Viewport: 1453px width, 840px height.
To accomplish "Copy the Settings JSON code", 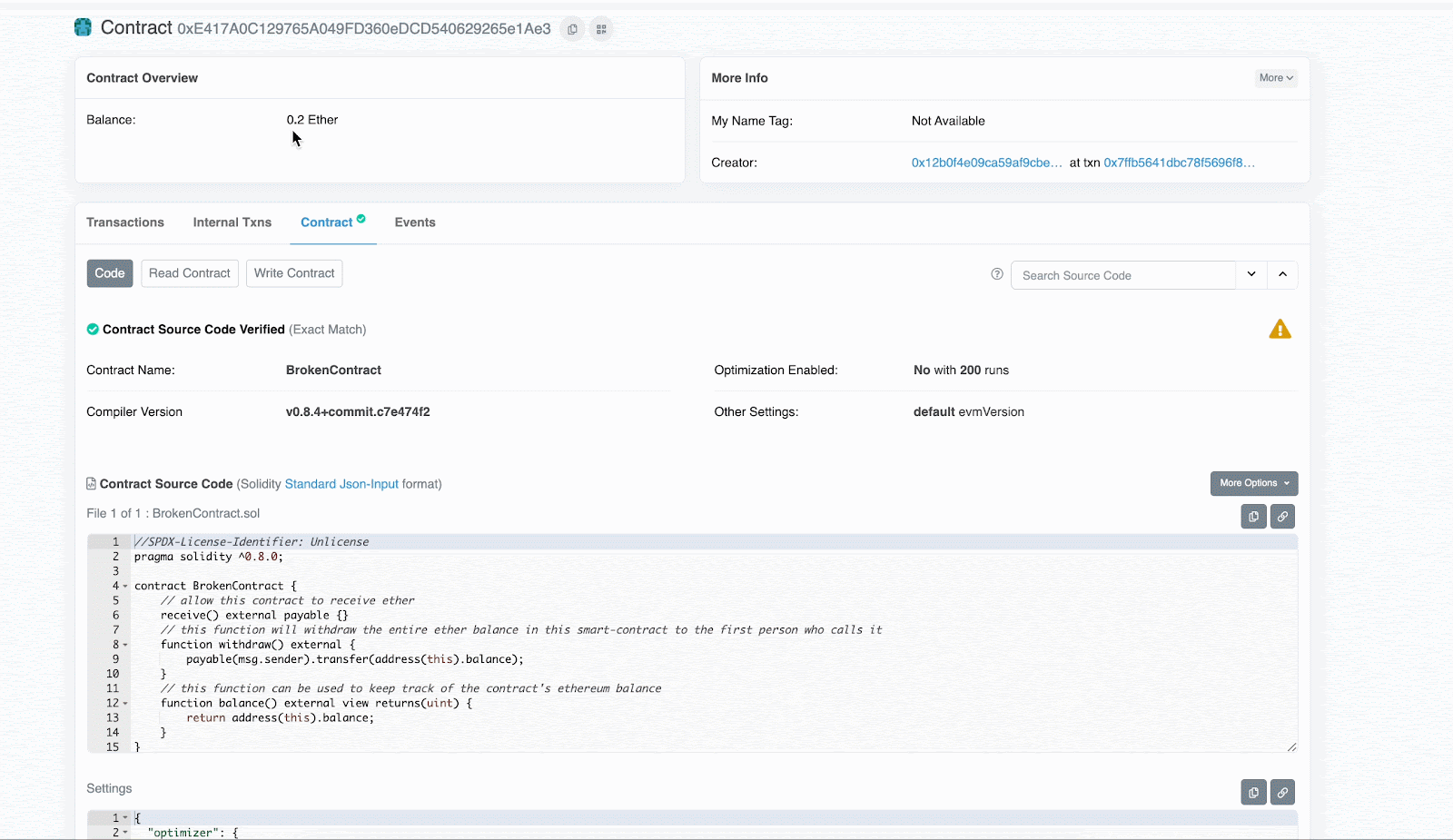I will (1253, 793).
